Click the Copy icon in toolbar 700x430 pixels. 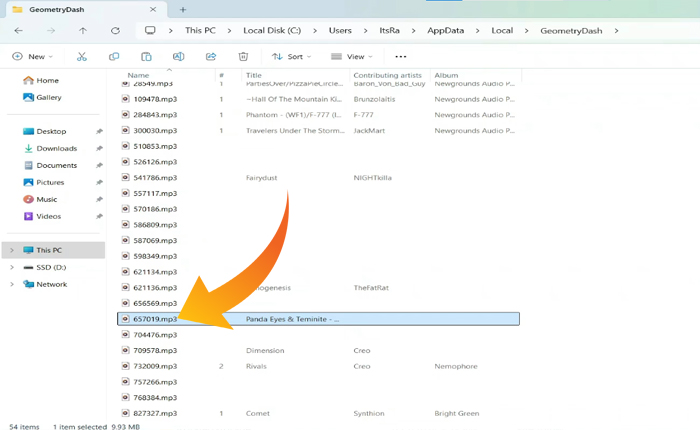coord(114,57)
